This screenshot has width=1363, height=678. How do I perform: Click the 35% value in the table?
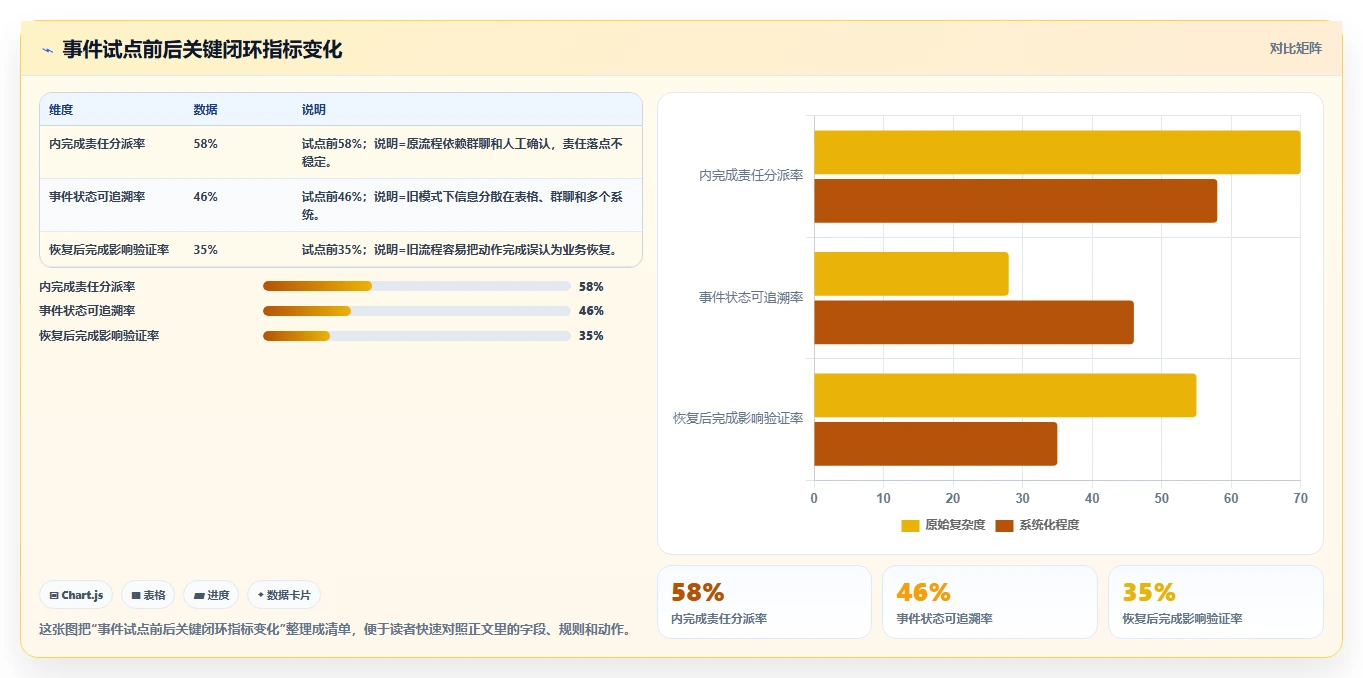pos(205,250)
